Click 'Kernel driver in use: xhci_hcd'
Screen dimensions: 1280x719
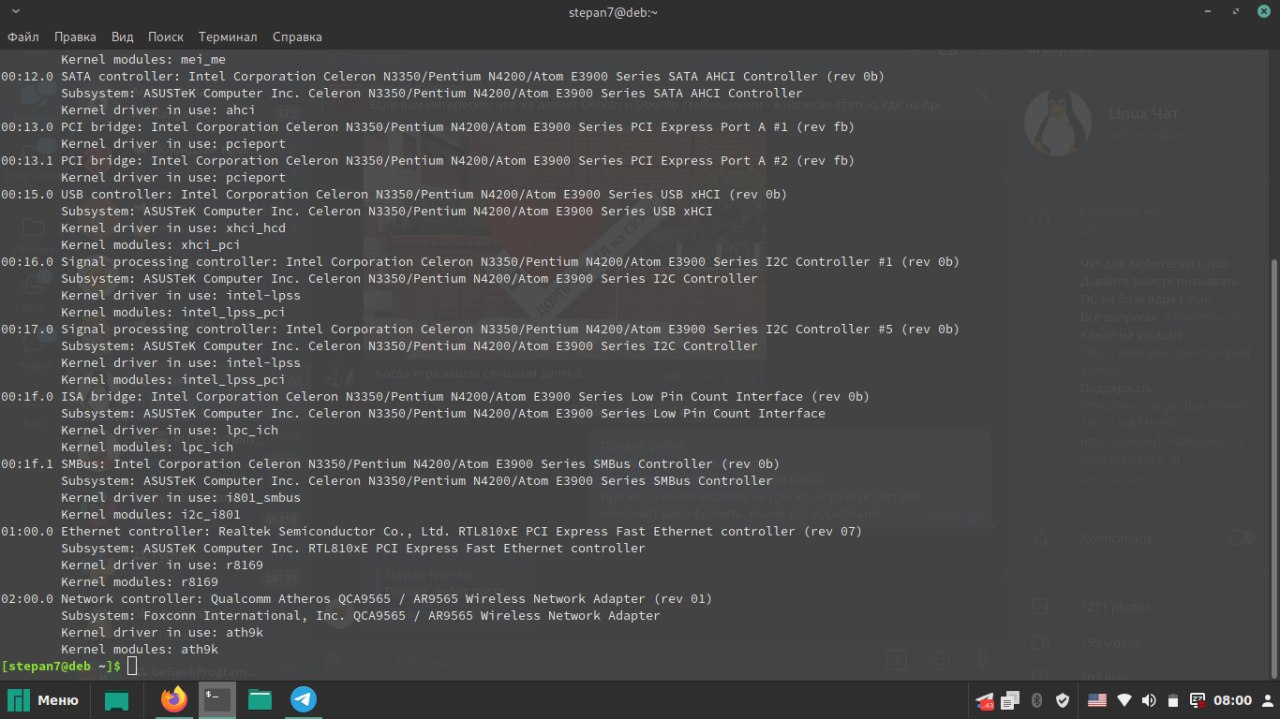click(x=173, y=228)
